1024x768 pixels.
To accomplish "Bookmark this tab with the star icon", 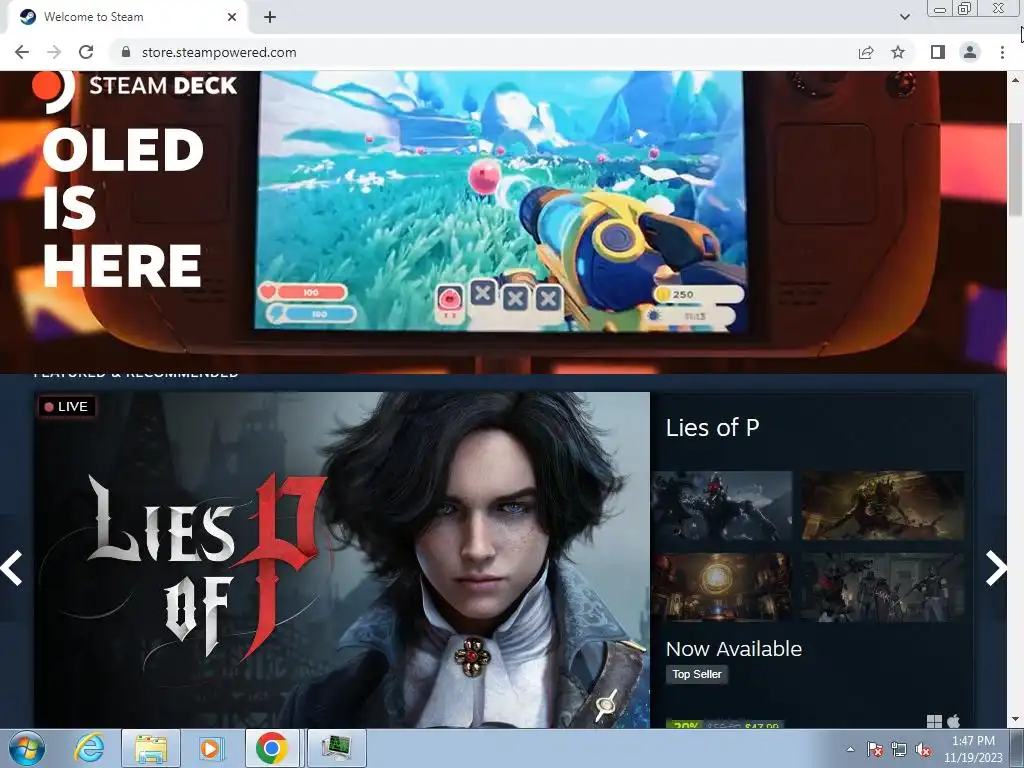I will click(x=898, y=52).
